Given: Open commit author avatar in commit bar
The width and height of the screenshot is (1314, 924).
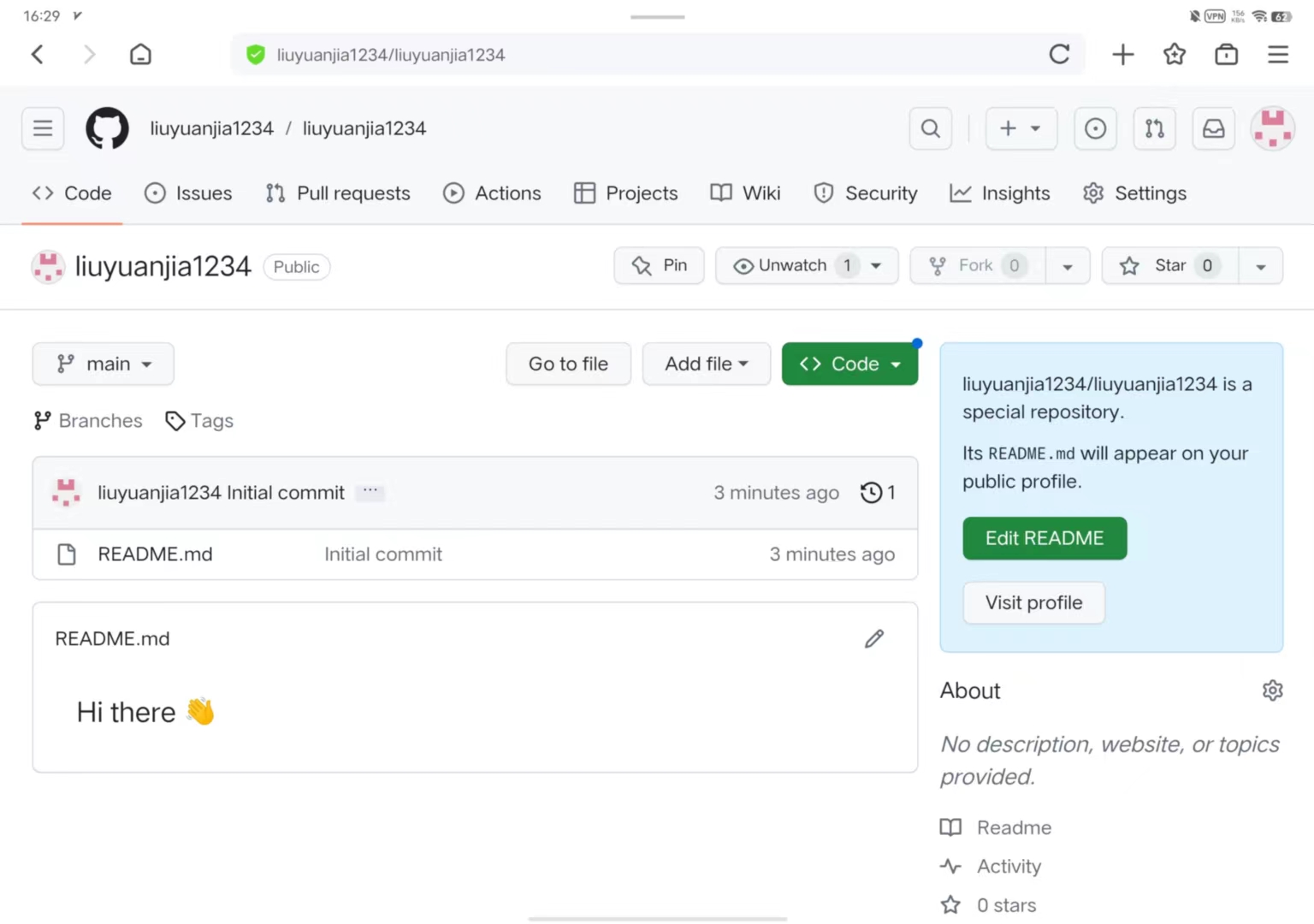Looking at the screenshot, I should point(66,493).
